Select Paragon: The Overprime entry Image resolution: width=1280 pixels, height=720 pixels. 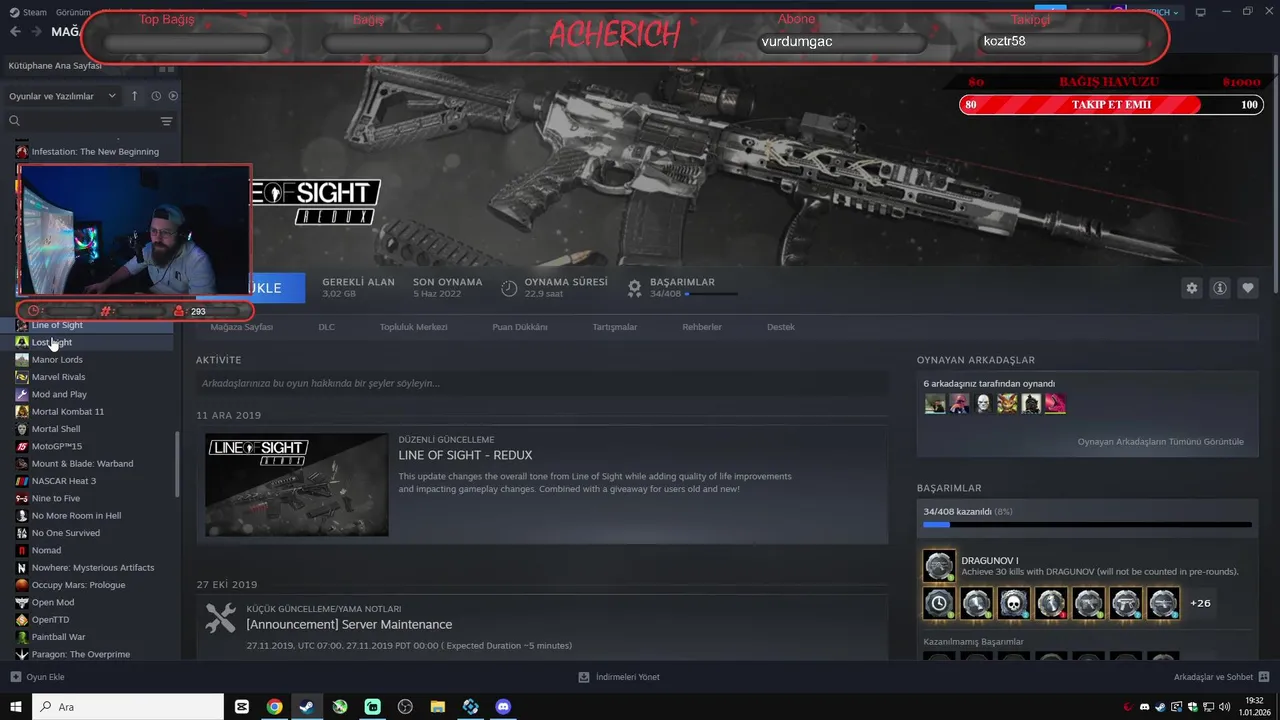[x=81, y=654]
